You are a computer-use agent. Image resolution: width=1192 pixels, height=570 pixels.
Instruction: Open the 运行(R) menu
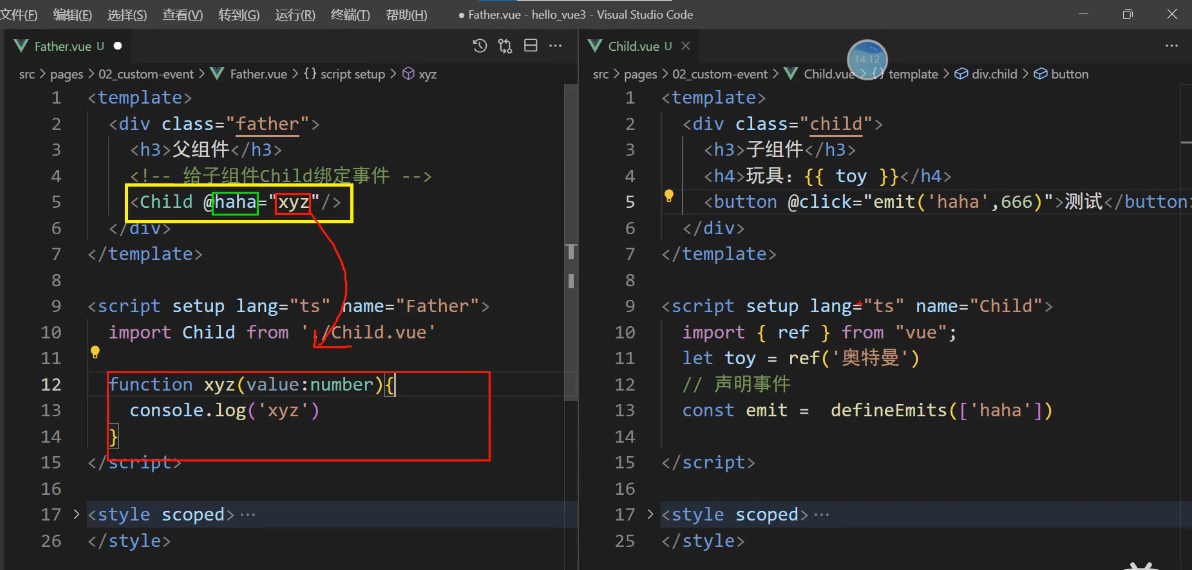point(295,14)
